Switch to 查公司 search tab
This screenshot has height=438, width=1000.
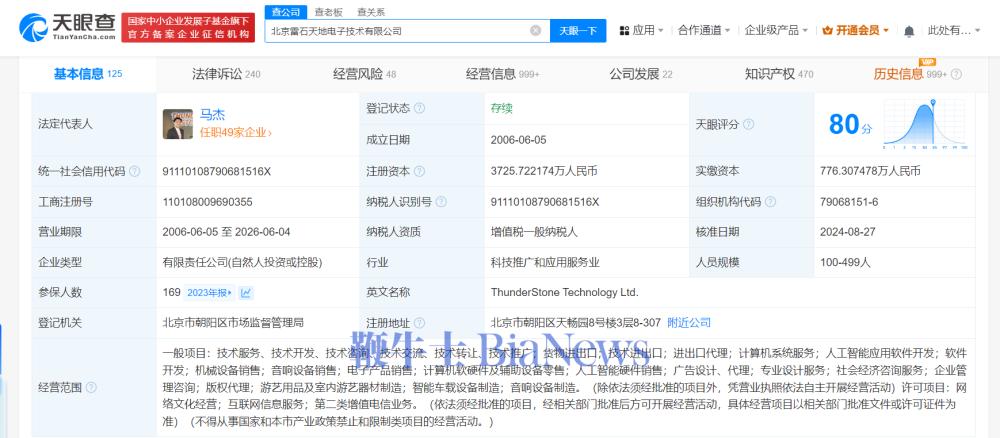(x=286, y=12)
